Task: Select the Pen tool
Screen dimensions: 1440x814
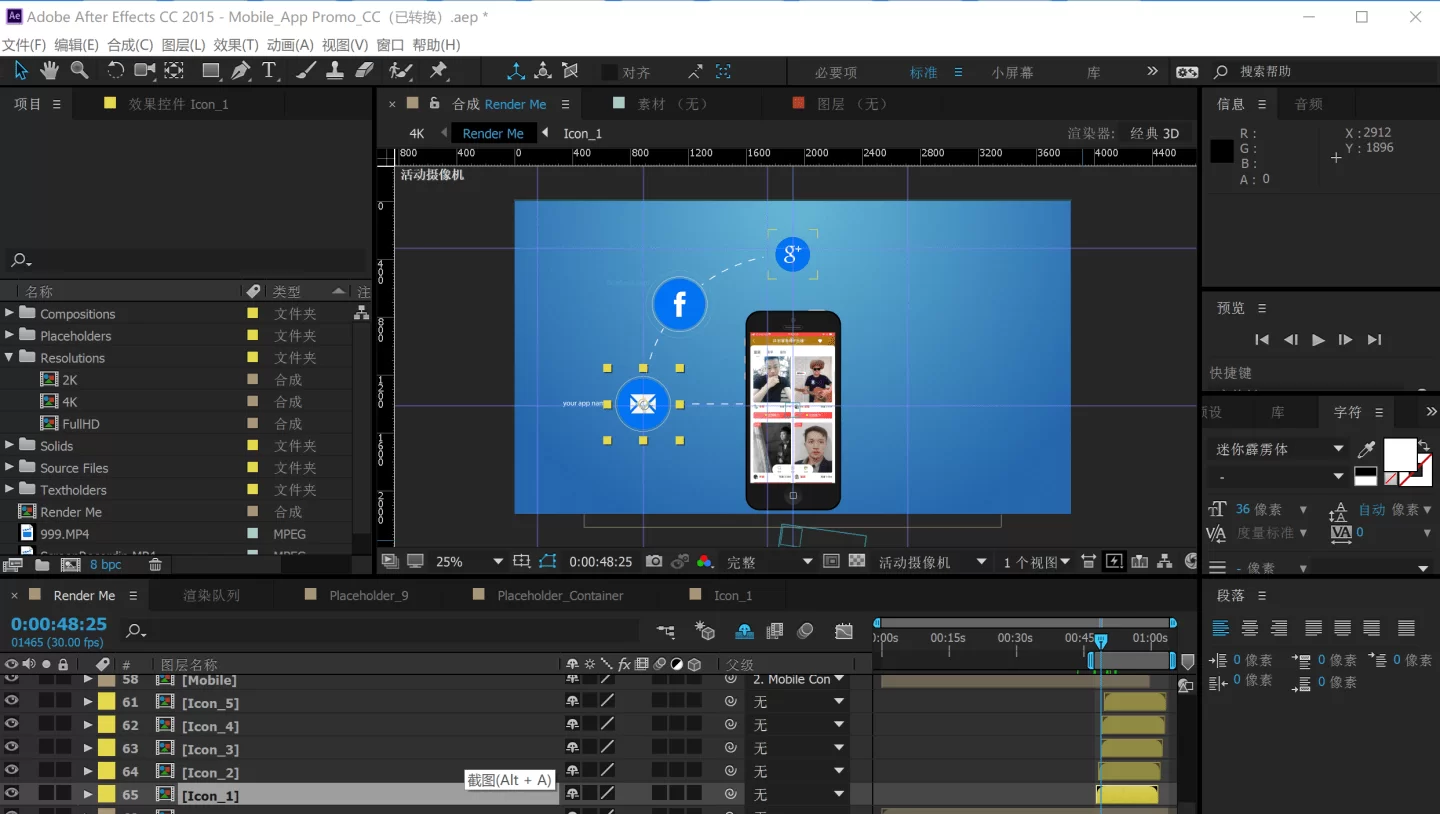Action: pyautogui.click(x=241, y=70)
